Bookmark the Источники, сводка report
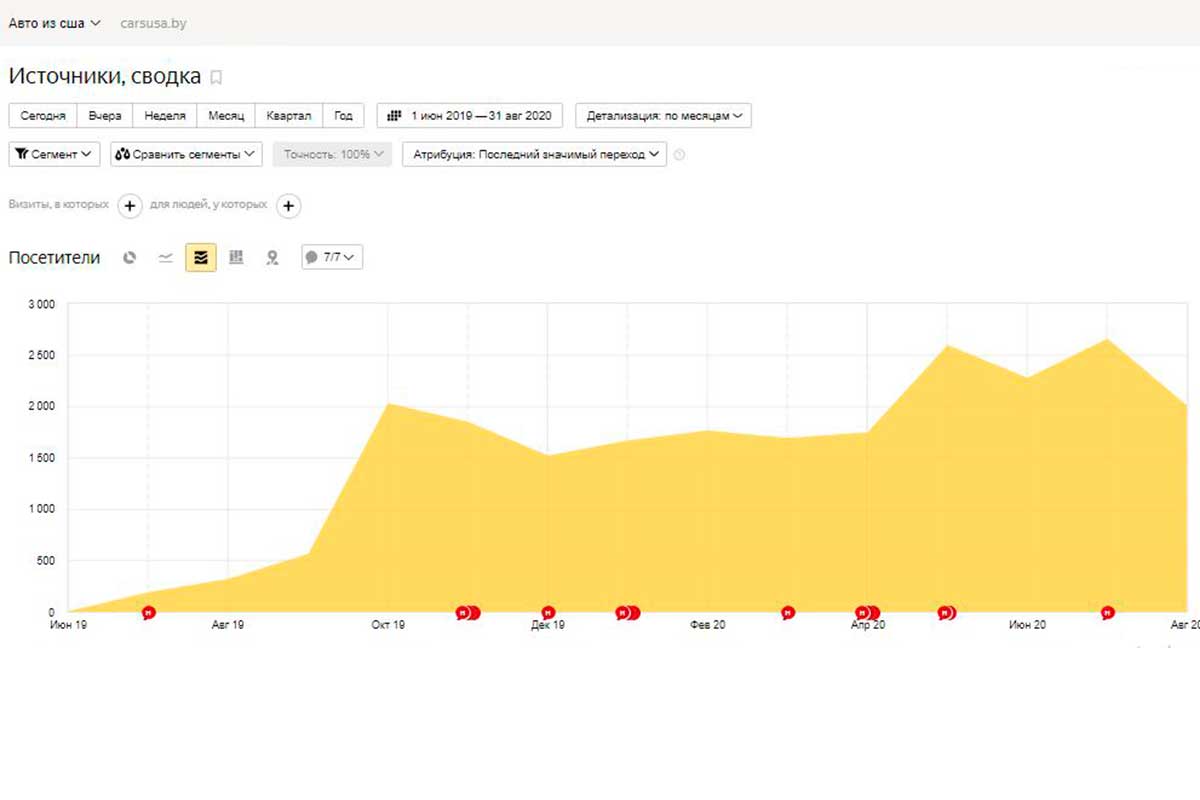Image resolution: width=1200 pixels, height=800 pixels. [216, 78]
